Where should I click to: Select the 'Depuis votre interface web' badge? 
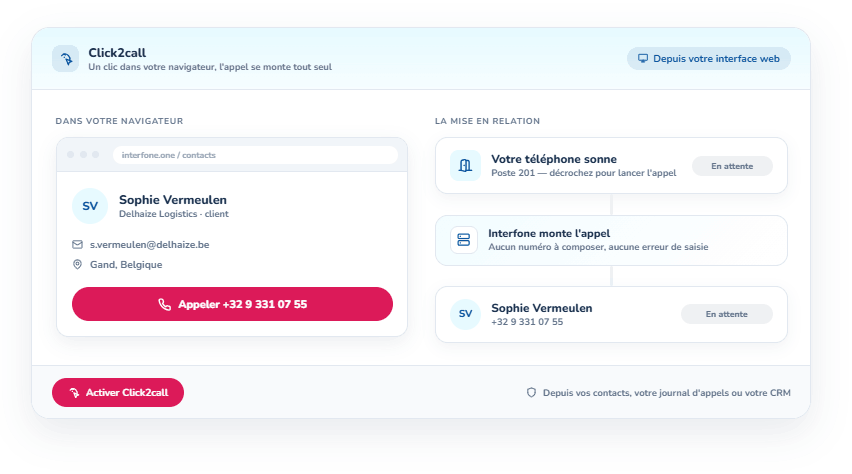[709, 59]
